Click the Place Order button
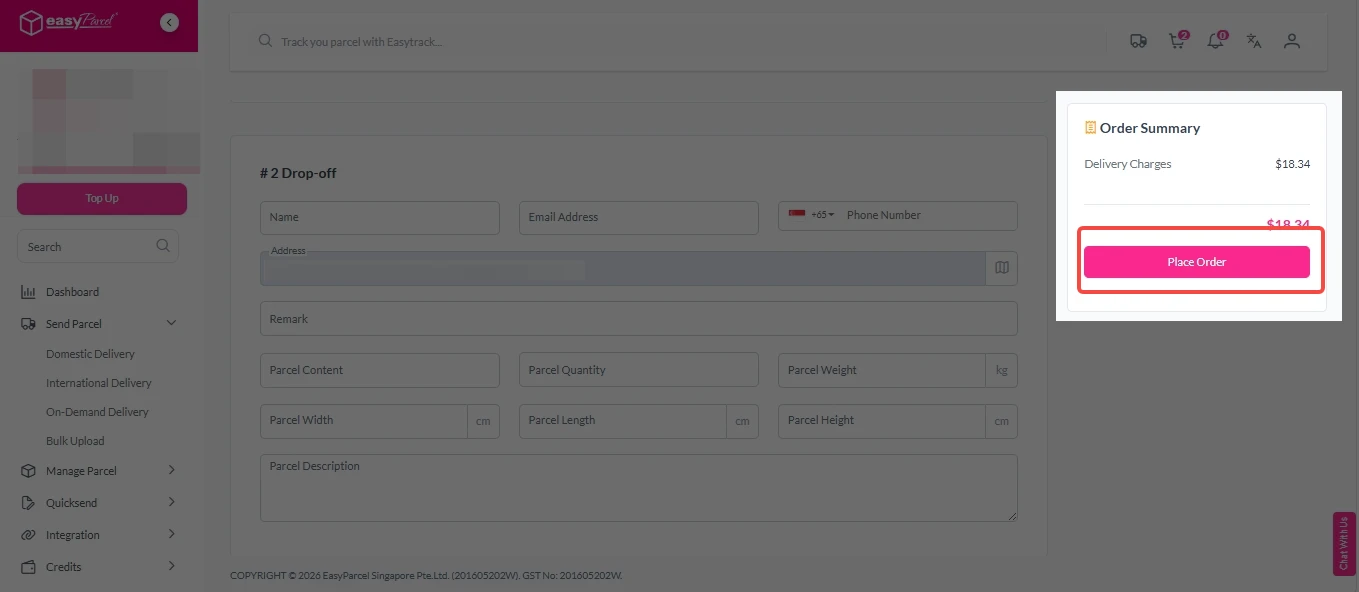This screenshot has width=1359, height=592. click(1196, 261)
